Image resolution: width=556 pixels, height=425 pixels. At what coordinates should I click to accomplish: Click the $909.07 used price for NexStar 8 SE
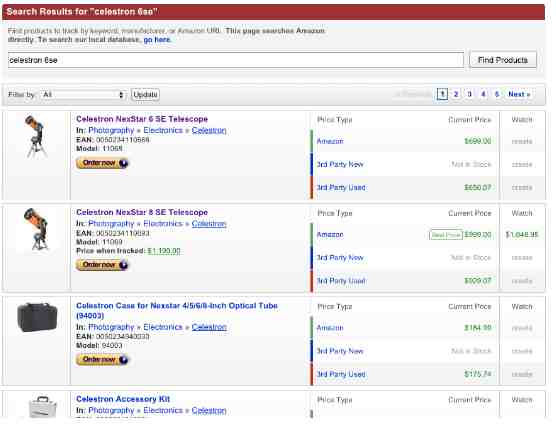[478, 281]
